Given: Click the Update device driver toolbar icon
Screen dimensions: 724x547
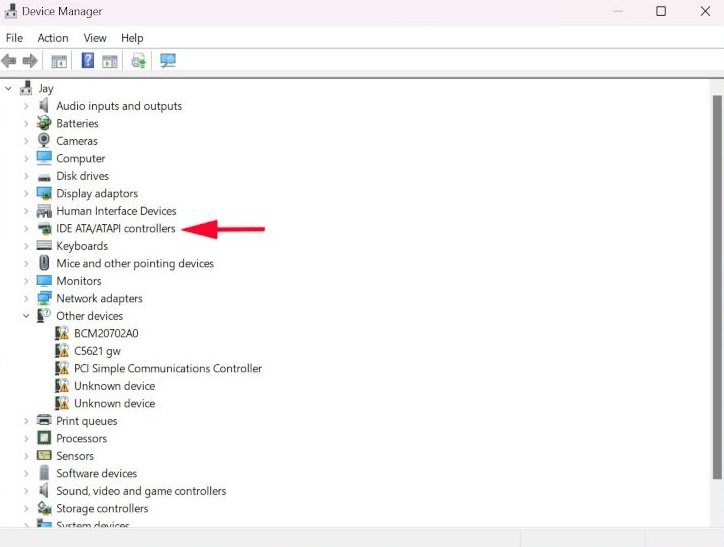Looking at the screenshot, I should click(138, 60).
